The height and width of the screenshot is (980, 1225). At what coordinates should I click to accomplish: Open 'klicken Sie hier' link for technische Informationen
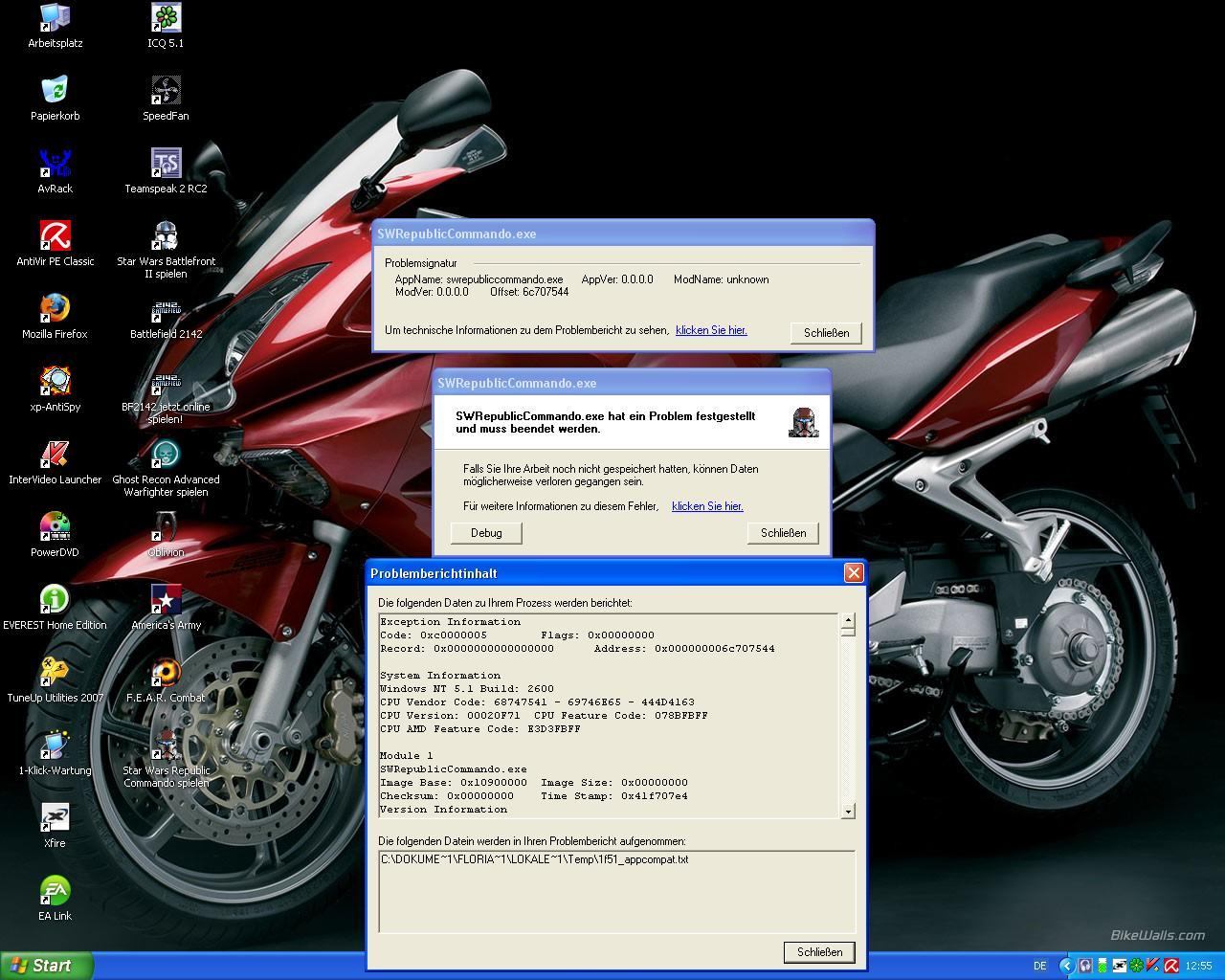point(711,330)
